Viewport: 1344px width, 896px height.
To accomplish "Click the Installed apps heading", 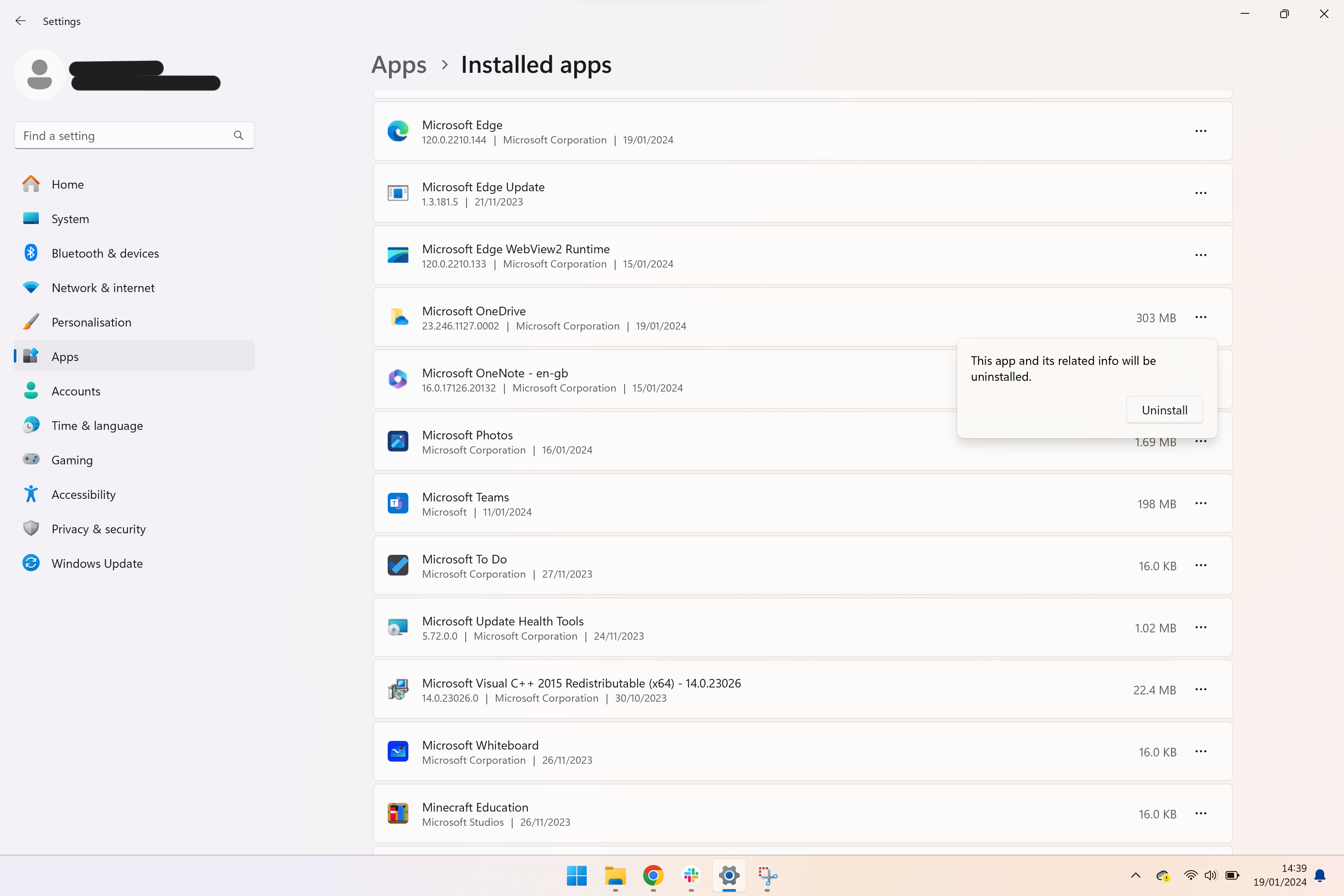I will [536, 65].
